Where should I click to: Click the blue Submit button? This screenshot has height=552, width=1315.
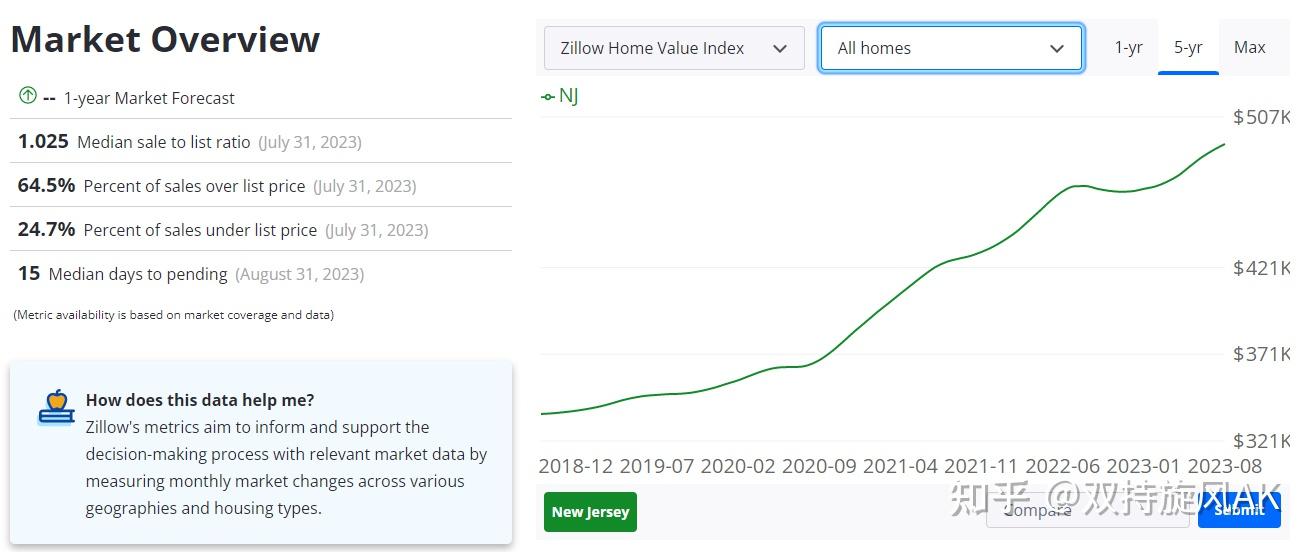click(x=1239, y=509)
